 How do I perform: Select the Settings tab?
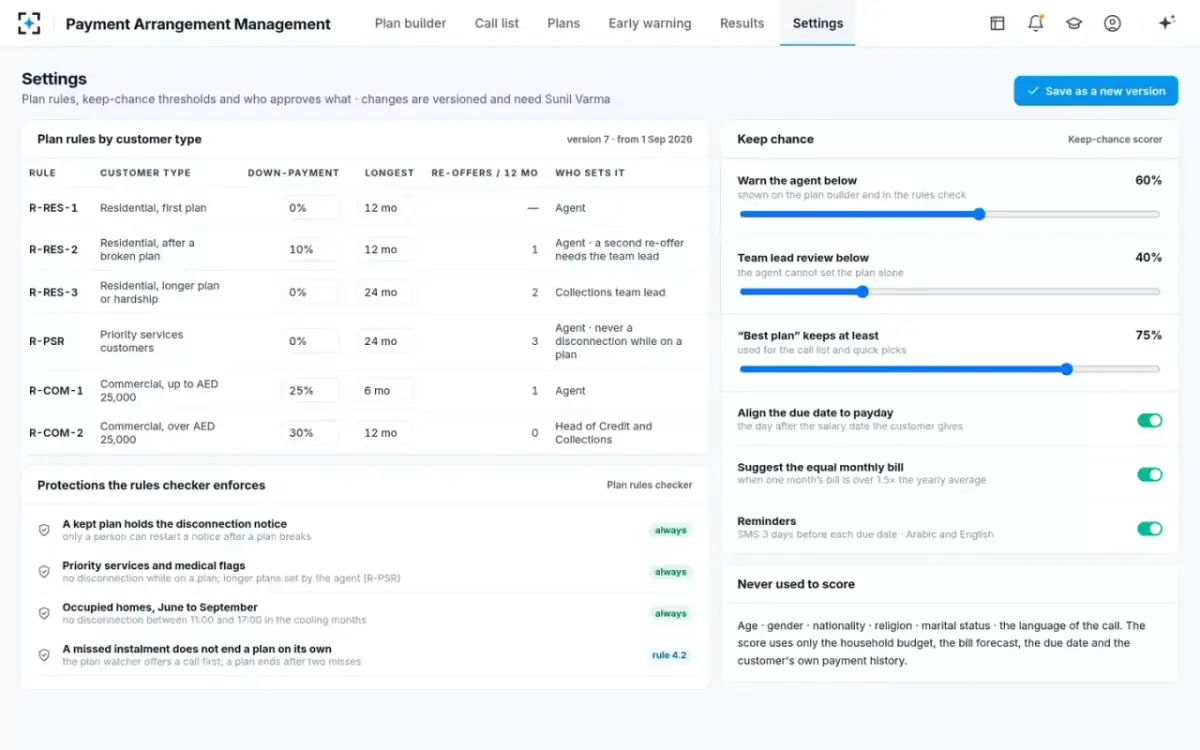coord(818,23)
